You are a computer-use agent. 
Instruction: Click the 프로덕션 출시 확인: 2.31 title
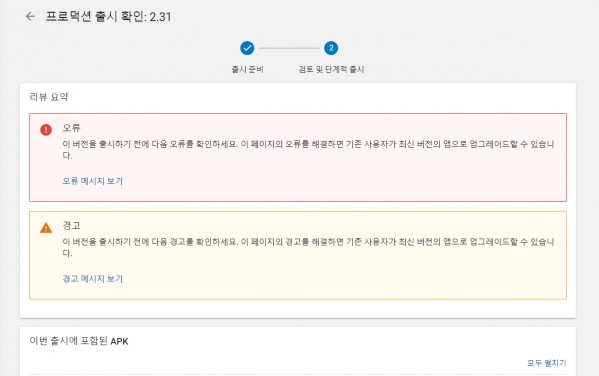coord(108,16)
